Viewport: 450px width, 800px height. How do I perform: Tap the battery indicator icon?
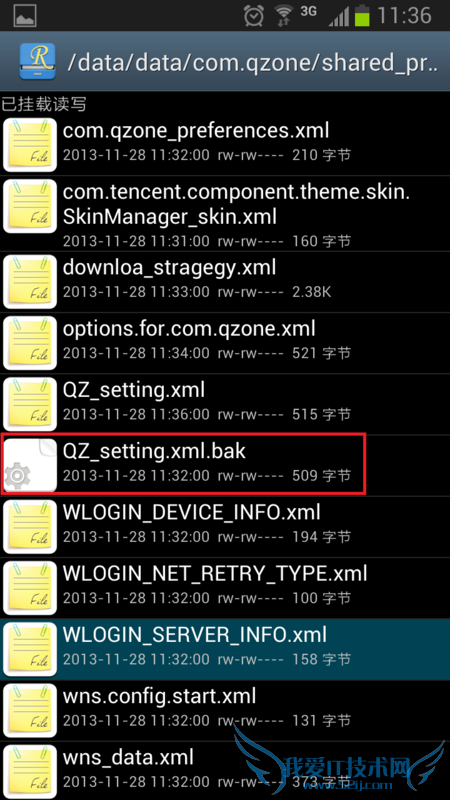[362, 16]
